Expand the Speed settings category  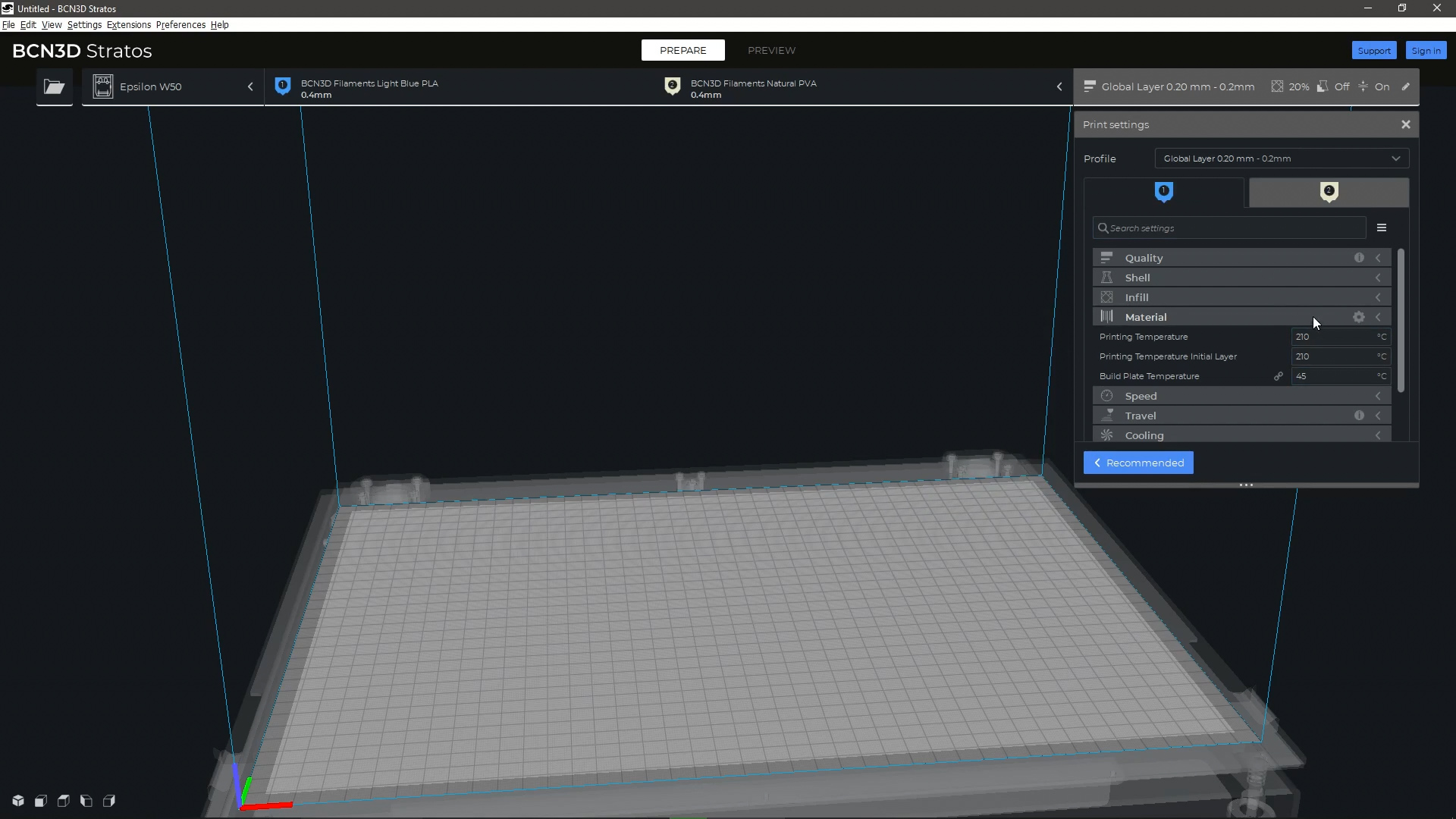(1241, 396)
